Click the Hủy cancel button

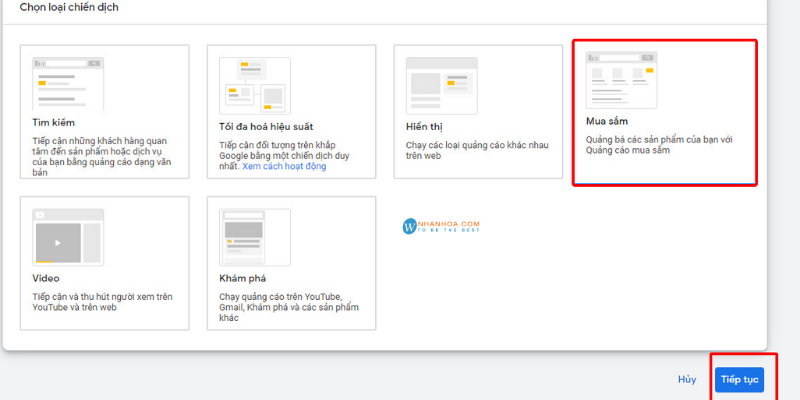coord(687,380)
